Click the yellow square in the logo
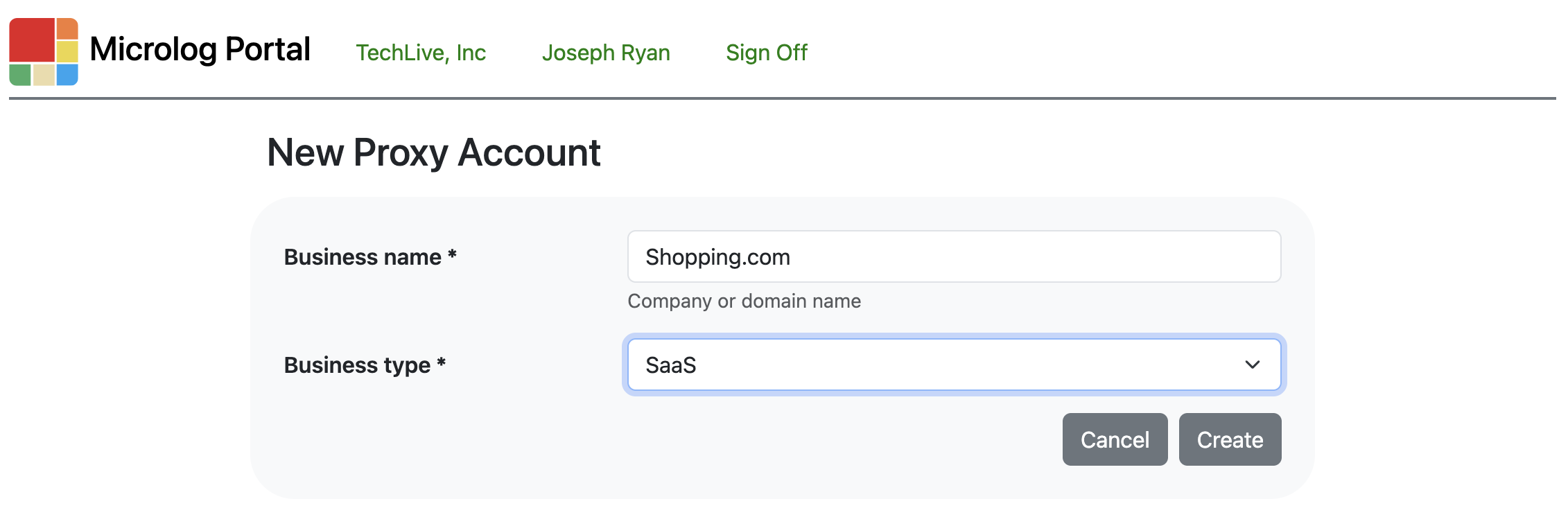 pos(67,51)
